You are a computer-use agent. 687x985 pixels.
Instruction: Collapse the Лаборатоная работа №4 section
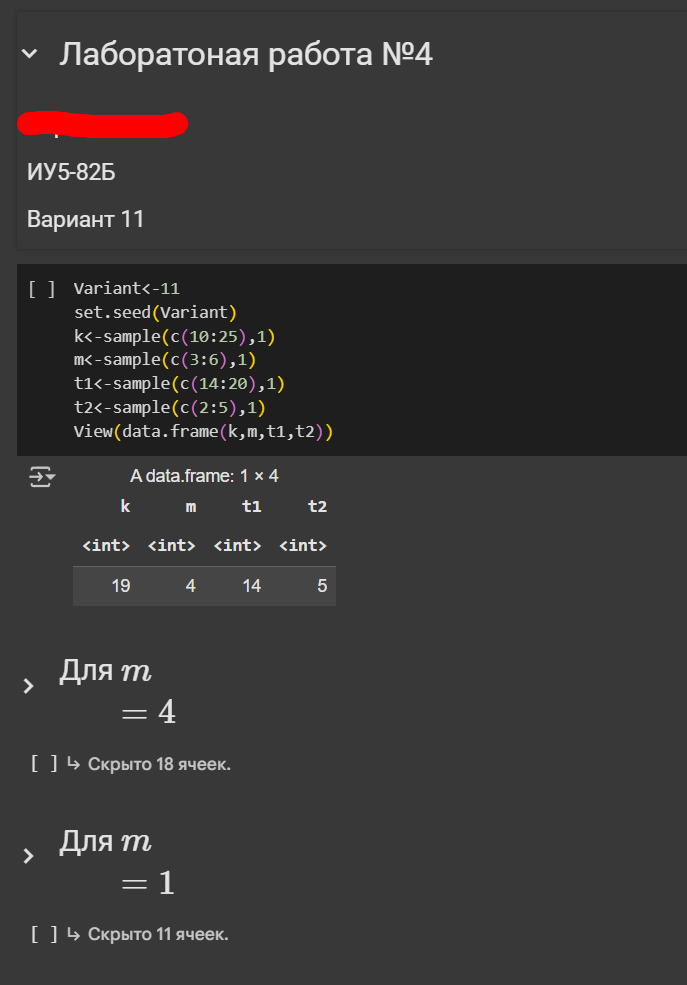[30, 55]
